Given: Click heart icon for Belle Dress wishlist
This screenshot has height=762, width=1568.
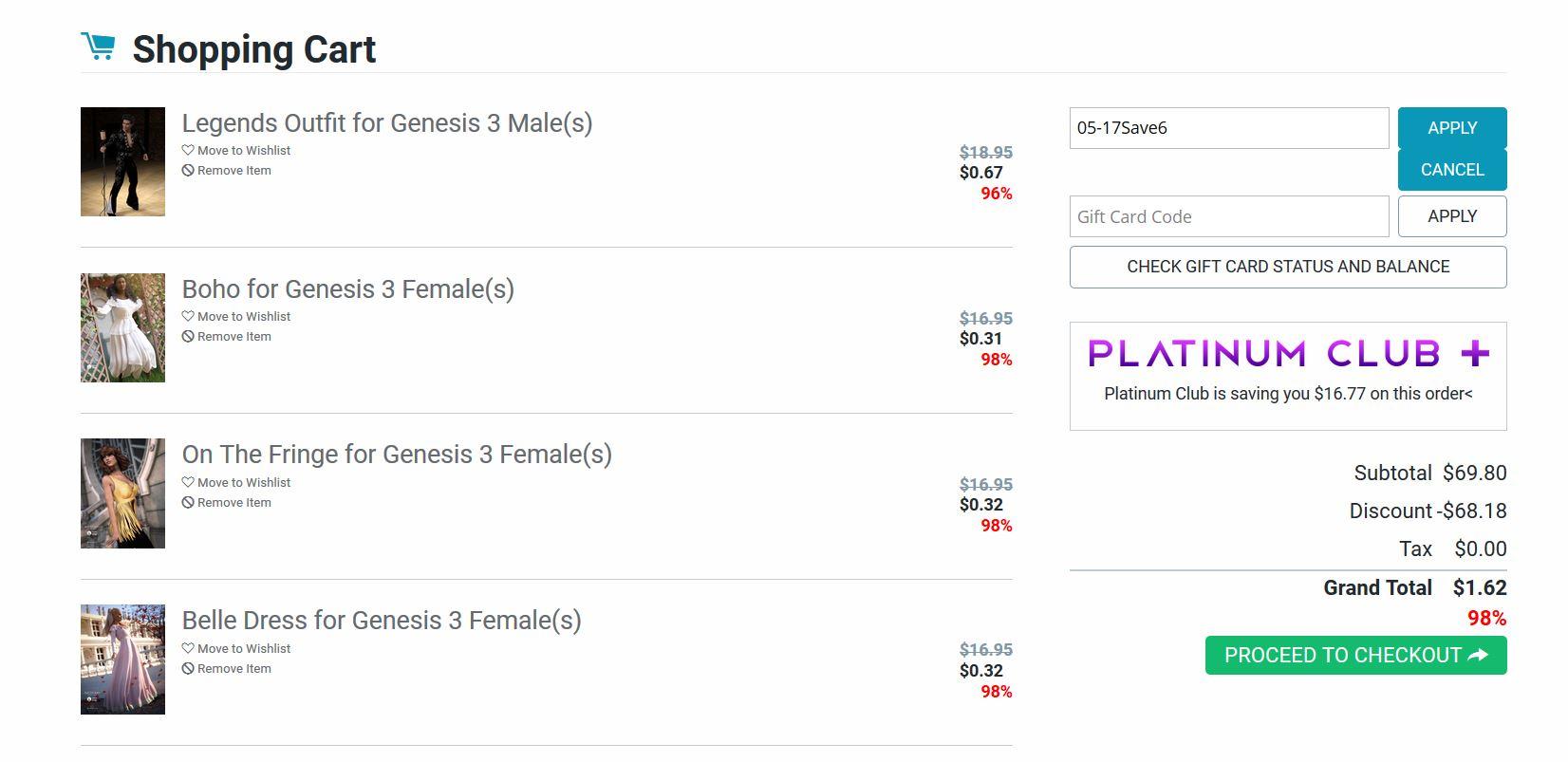Looking at the screenshot, I should tap(188, 648).
